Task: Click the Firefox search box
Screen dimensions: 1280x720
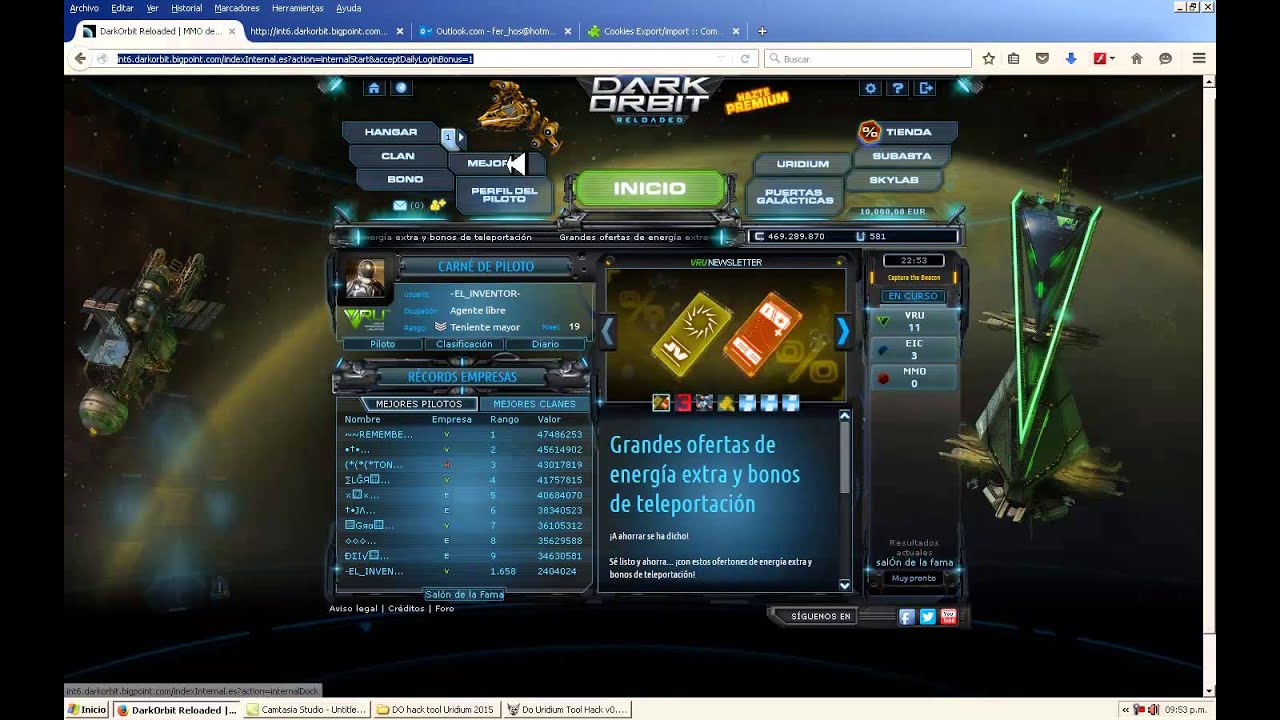Action: [868, 59]
